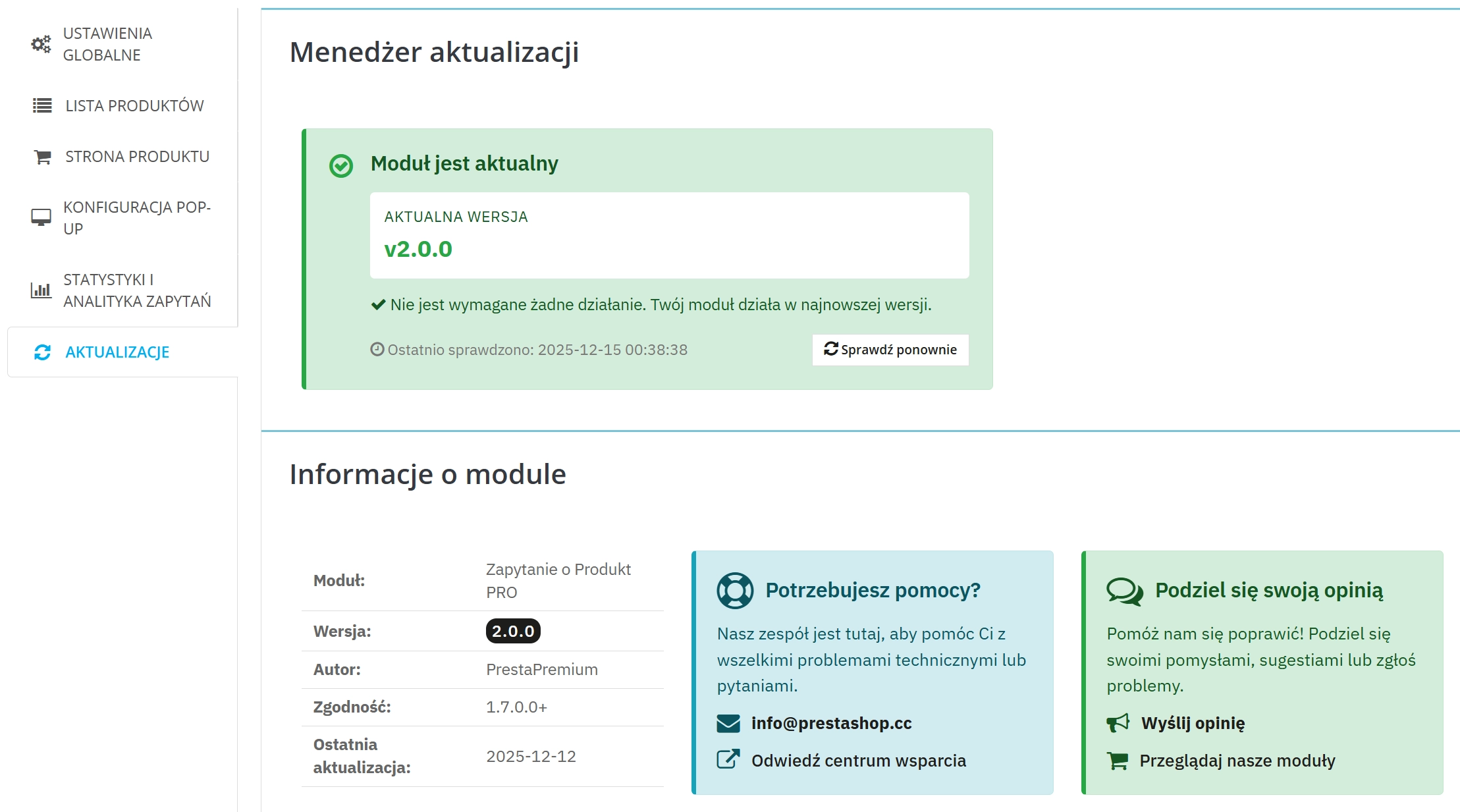
Task: Click Przeglądaj nasze moduły
Action: 1236,761
